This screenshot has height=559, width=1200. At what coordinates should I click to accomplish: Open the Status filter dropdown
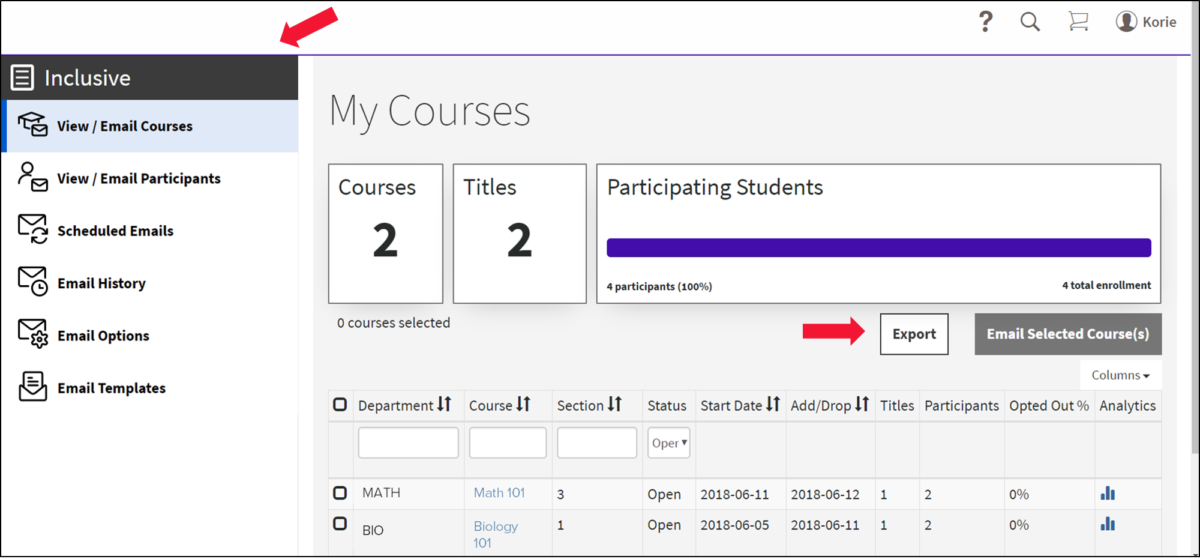pyautogui.click(x=669, y=443)
